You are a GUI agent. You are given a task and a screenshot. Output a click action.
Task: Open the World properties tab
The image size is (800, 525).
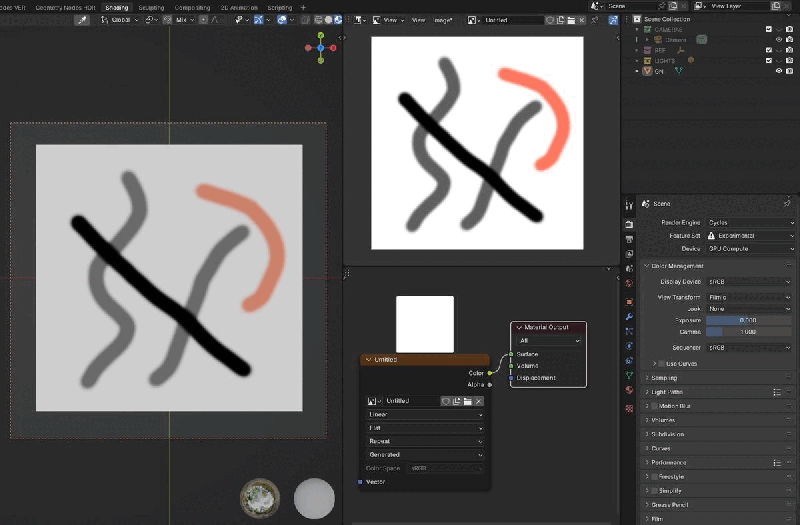[629, 283]
